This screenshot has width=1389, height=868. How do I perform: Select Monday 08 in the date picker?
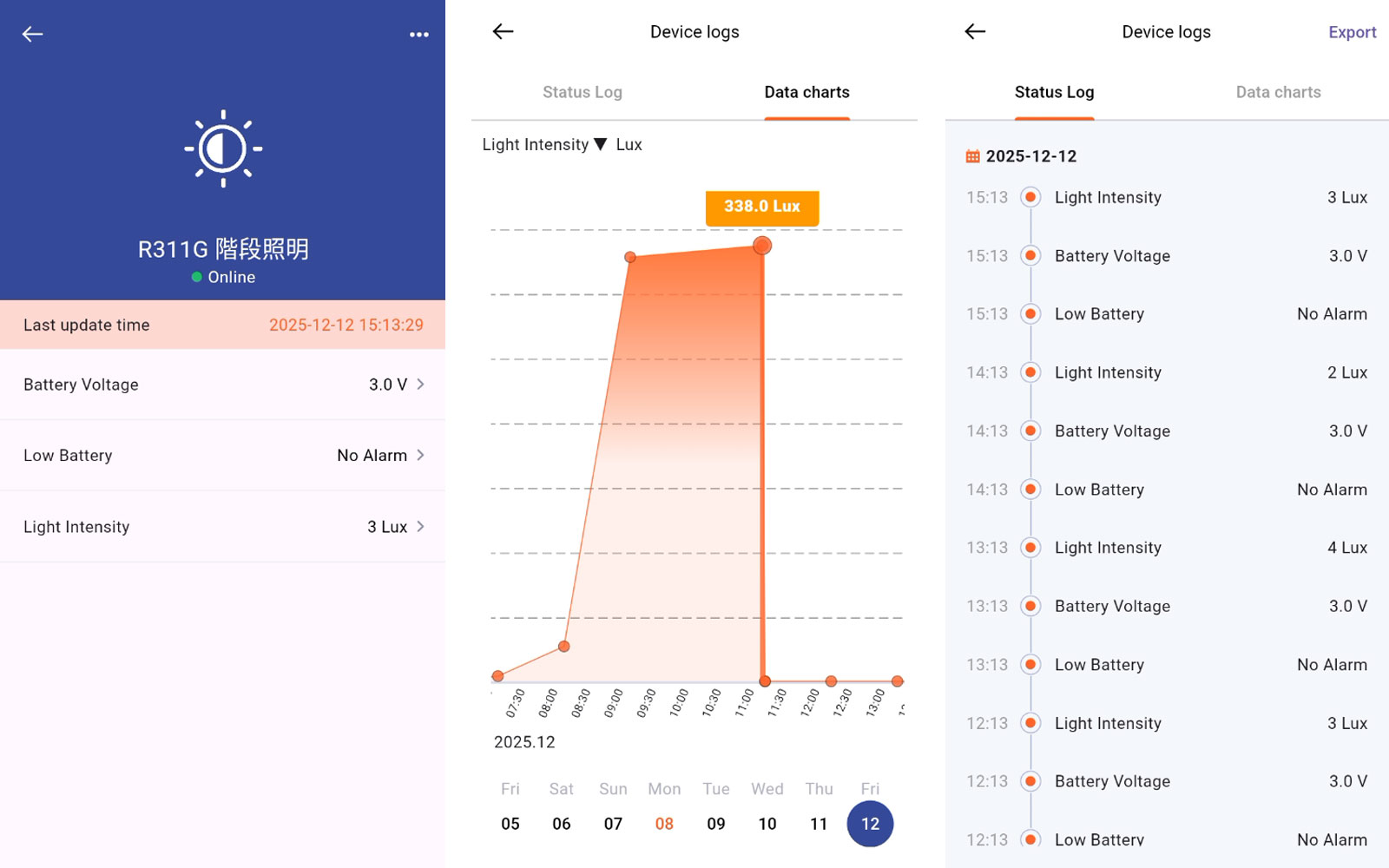pos(664,823)
